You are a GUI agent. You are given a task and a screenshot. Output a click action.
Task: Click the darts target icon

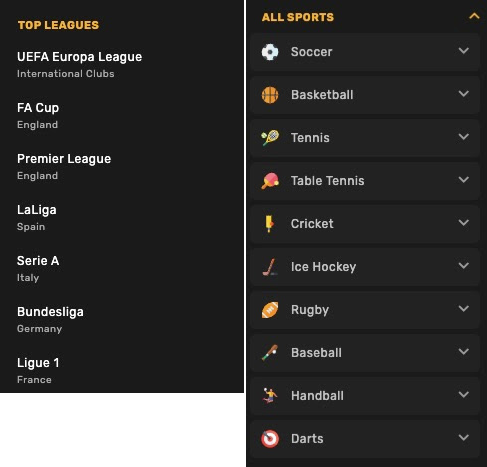pos(270,439)
